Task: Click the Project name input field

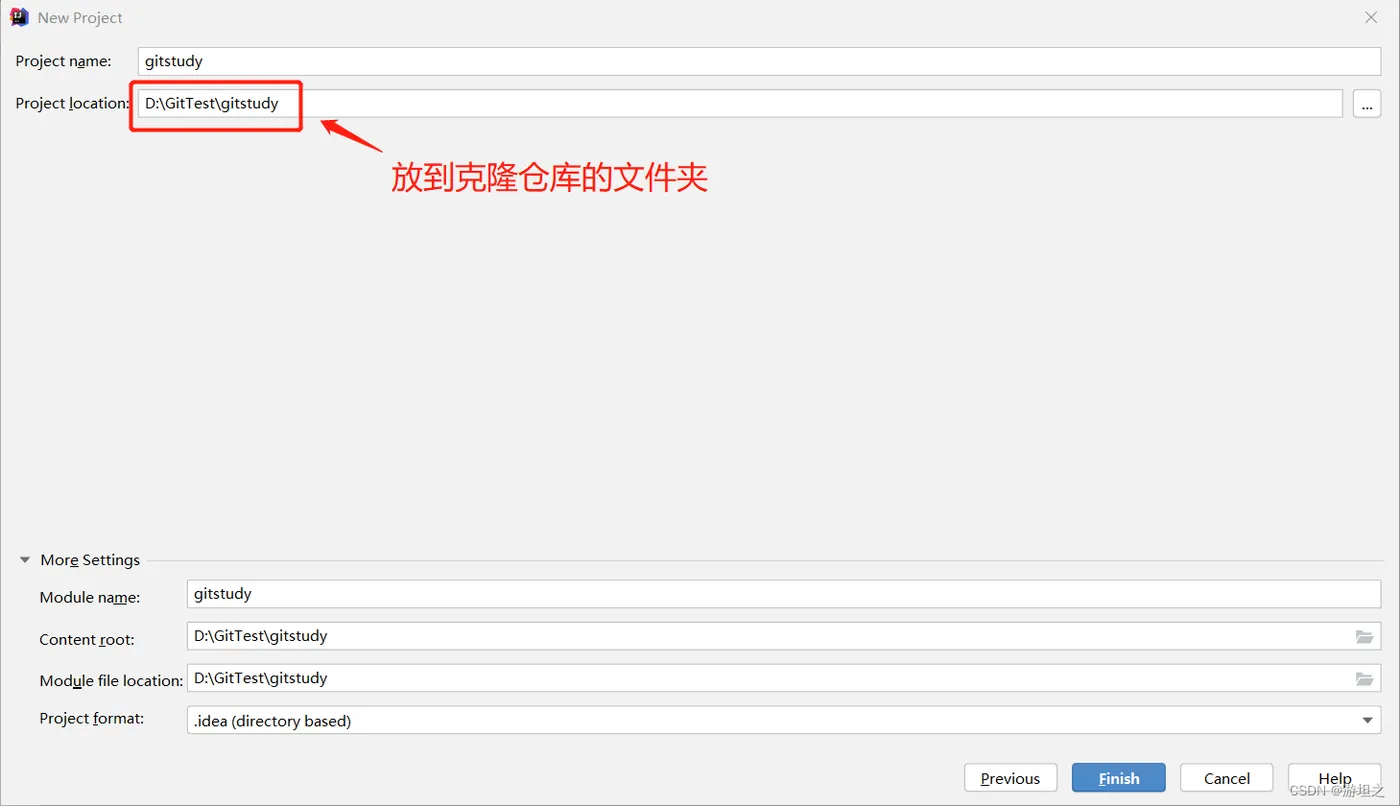Action: coord(759,61)
